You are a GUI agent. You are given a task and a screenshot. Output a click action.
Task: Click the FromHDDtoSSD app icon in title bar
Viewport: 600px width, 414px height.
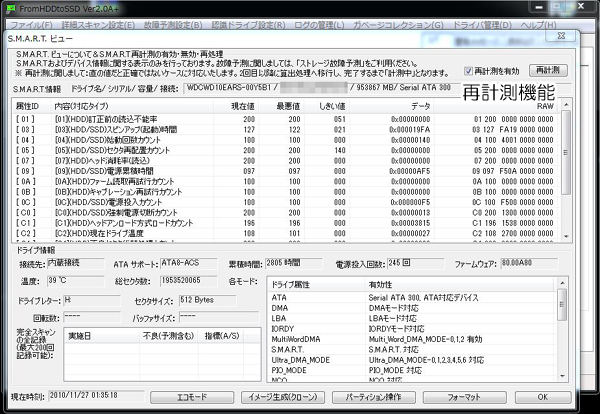(x=10, y=8)
